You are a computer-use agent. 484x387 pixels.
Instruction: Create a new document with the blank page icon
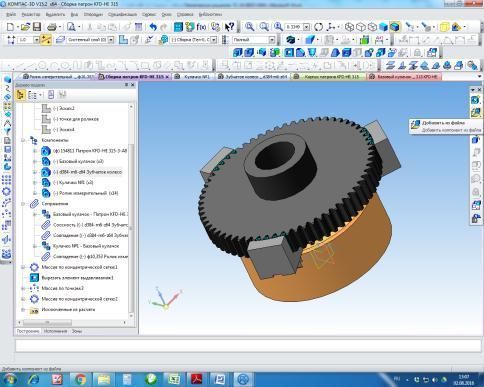coord(10,27)
